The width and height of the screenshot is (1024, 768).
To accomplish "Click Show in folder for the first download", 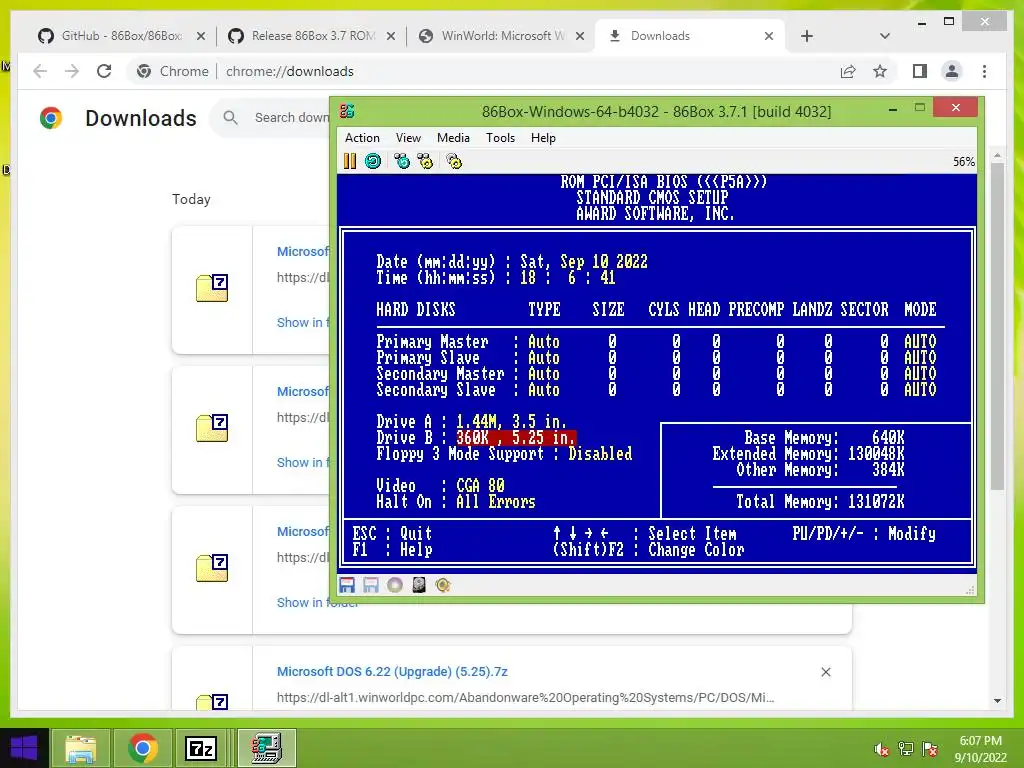I will click(304, 323).
